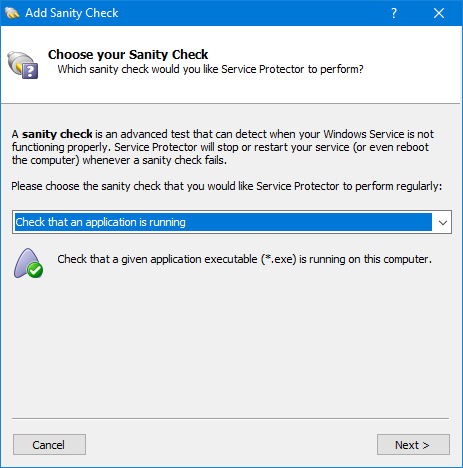Expand the sanity check dropdown arrow
The width and height of the screenshot is (463, 468).
442,222
